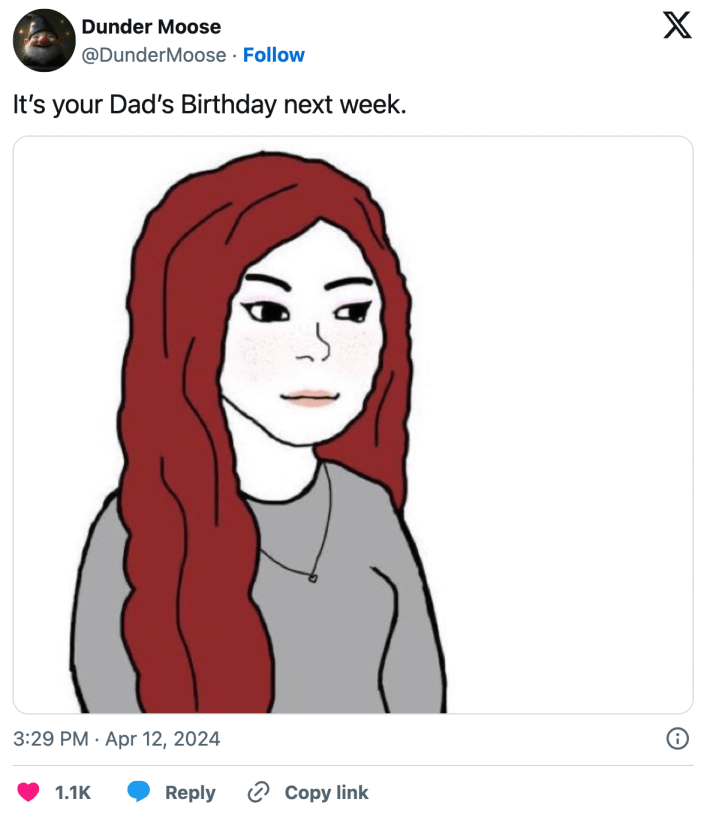This screenshot has width=710, height=814.
Task: Click the X logo
Action: [x=677, y=27]
